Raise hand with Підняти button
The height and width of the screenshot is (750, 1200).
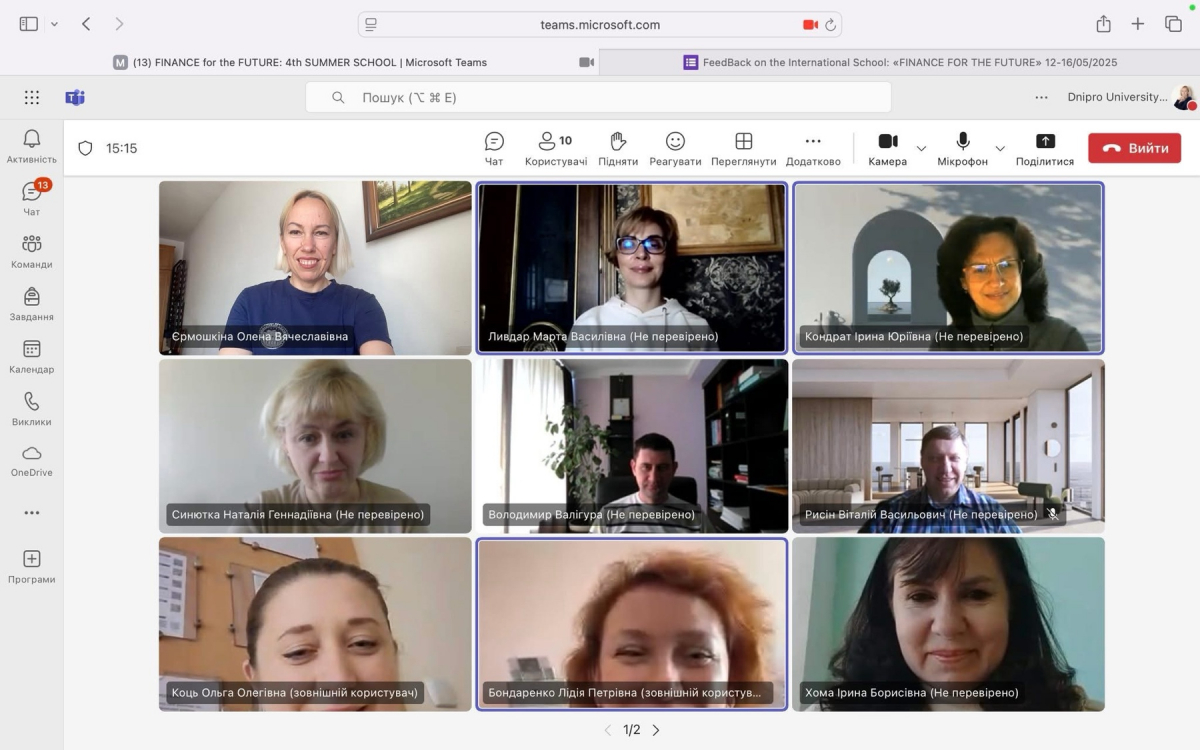pyautogui.click(x=618, y=148)
